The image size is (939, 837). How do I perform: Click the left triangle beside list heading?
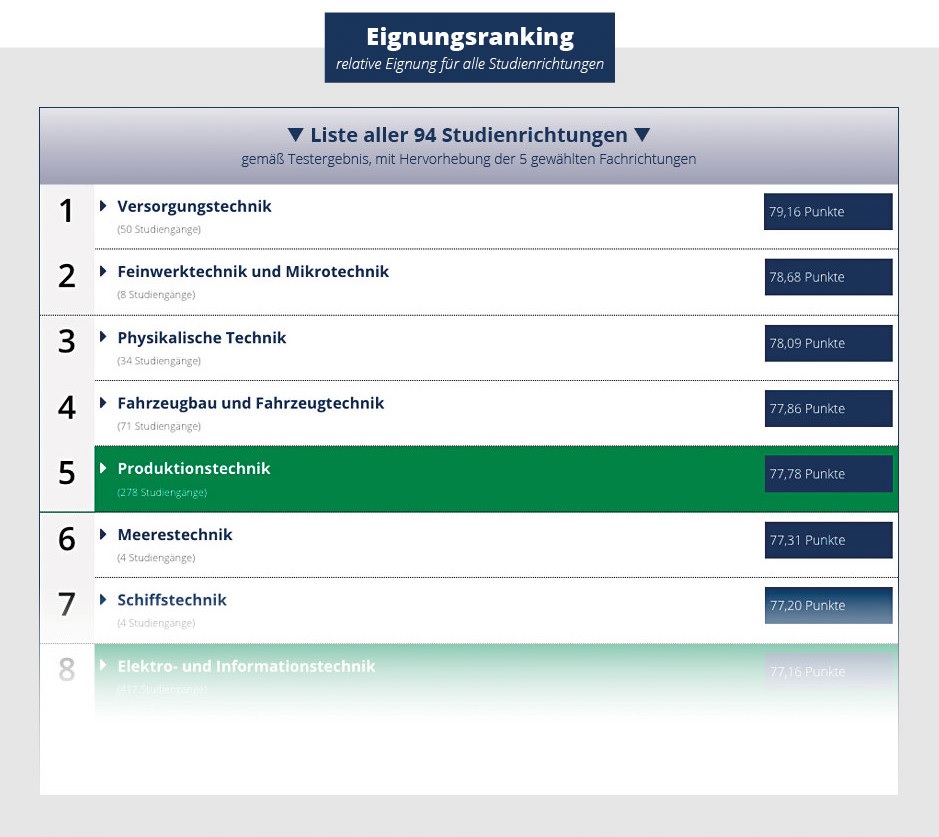(295, 135)
